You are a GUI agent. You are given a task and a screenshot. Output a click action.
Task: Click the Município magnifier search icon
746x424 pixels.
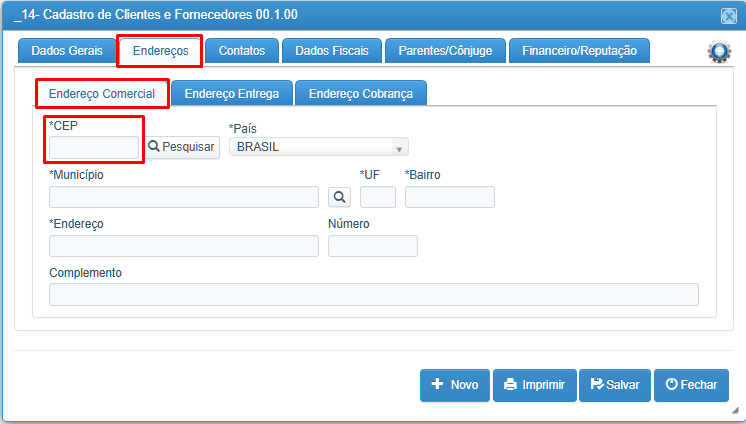point(339,197)
